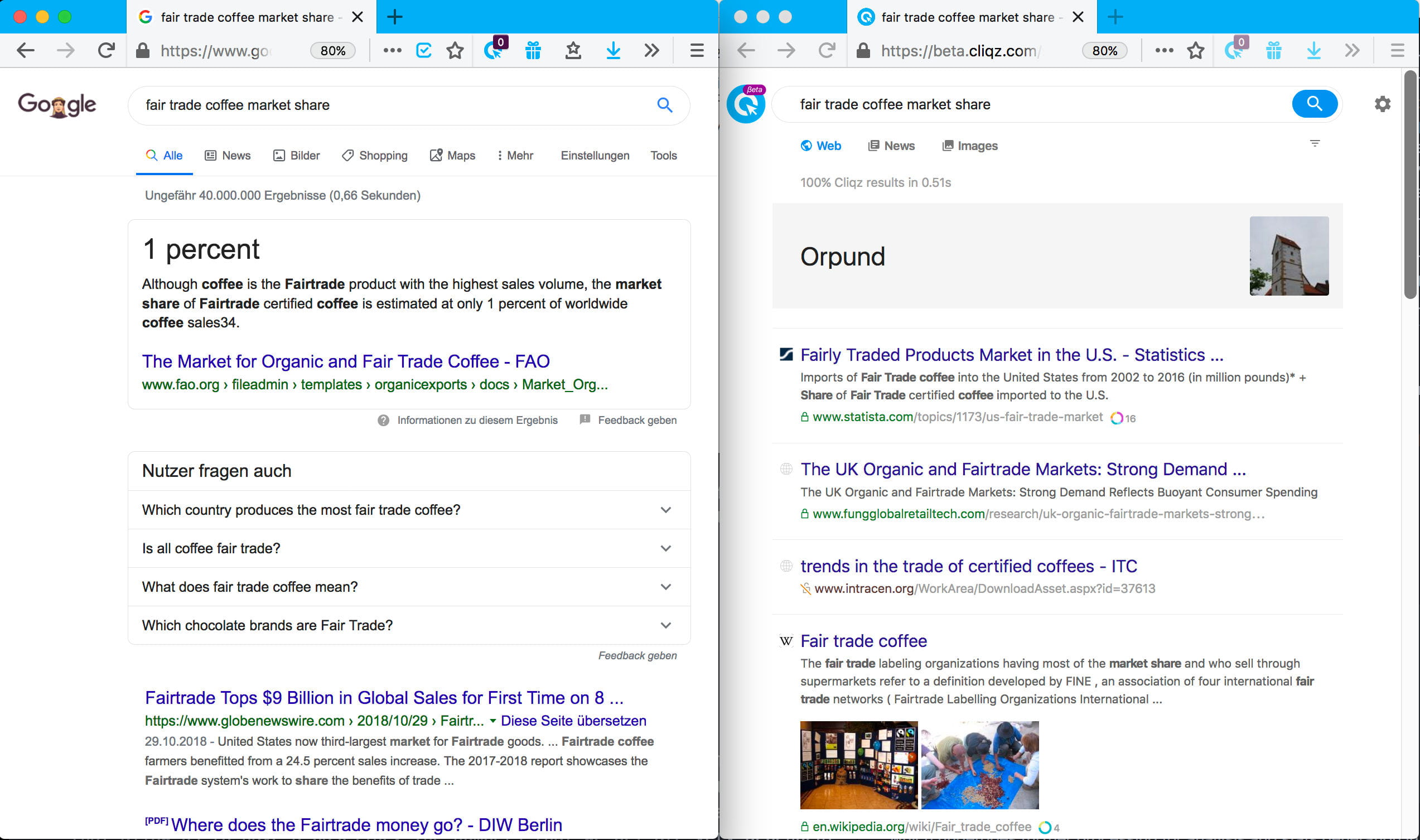
Task: Open 'Where does the Fairtrade money go?' PDF
Action: tap(367, 825)
